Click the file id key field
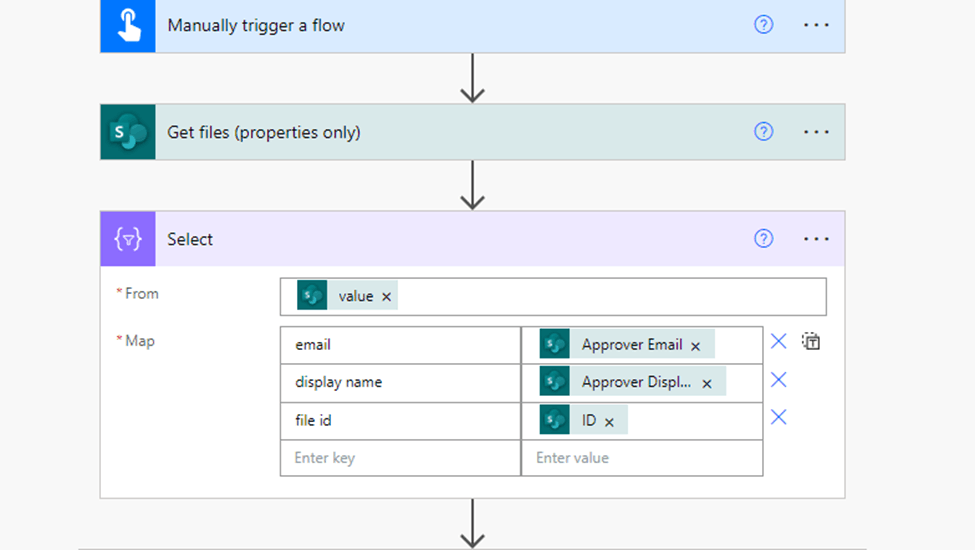The width and height of the screenshot is (975, 550). 400,421
